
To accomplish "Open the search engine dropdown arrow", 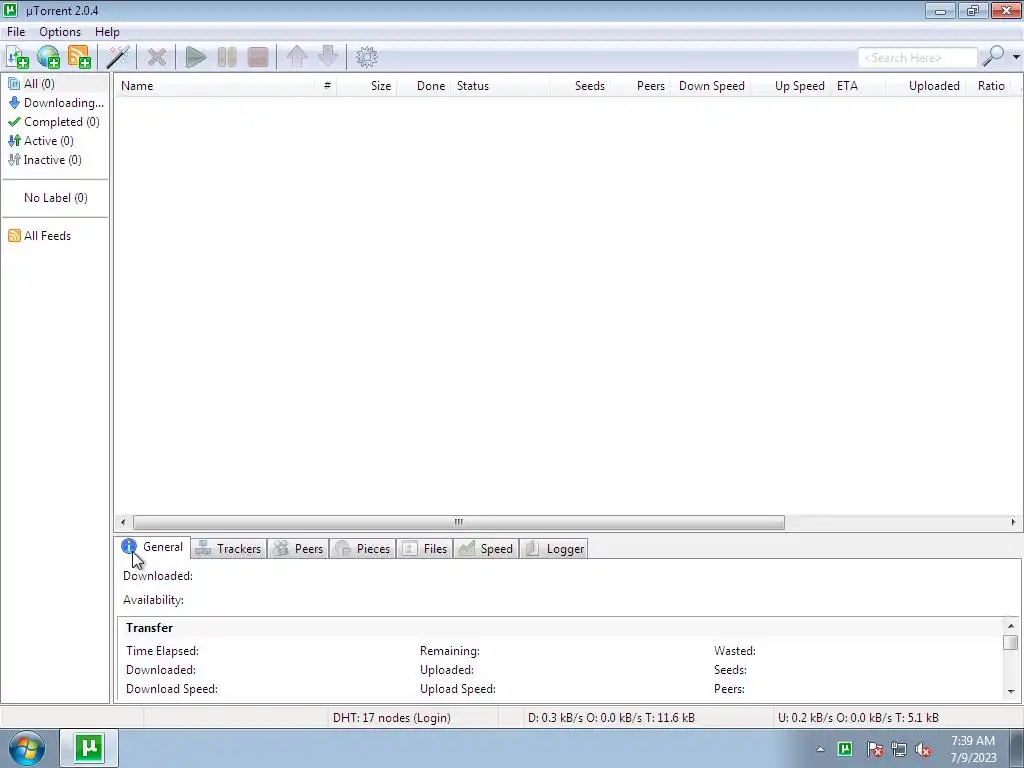I will (1016, 57).
